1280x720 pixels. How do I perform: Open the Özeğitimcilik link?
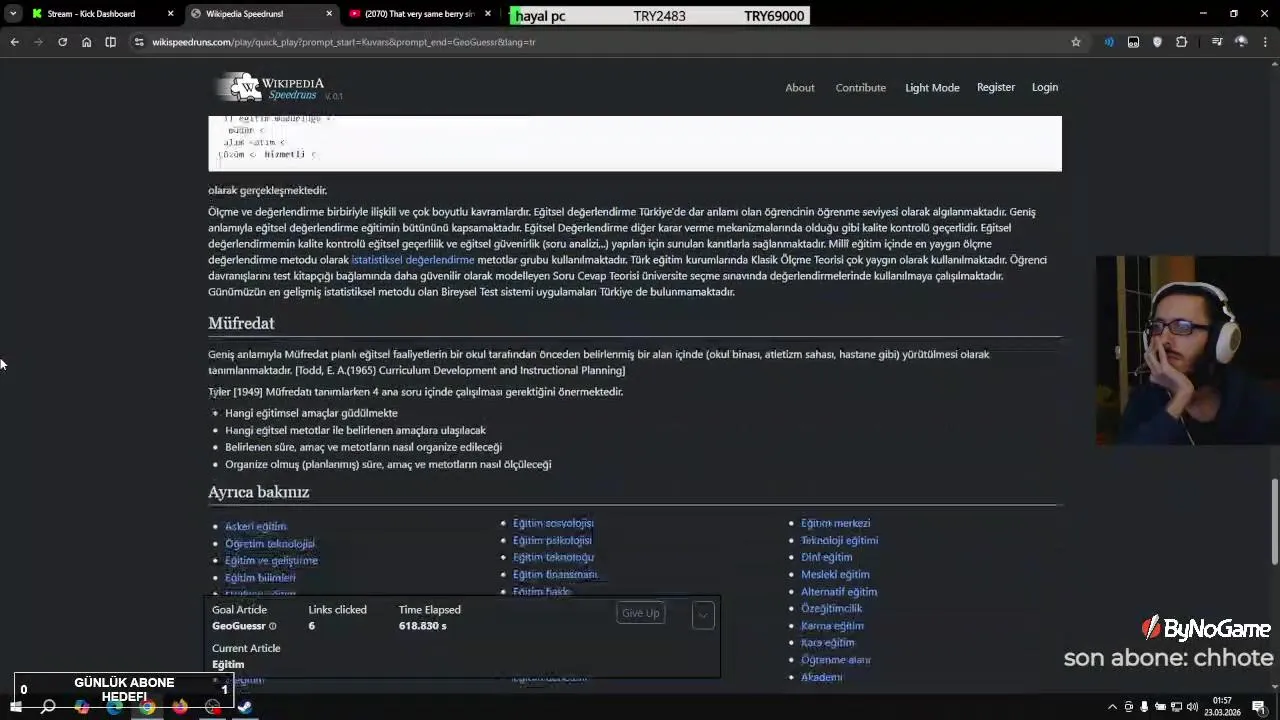tap(831, 609)
